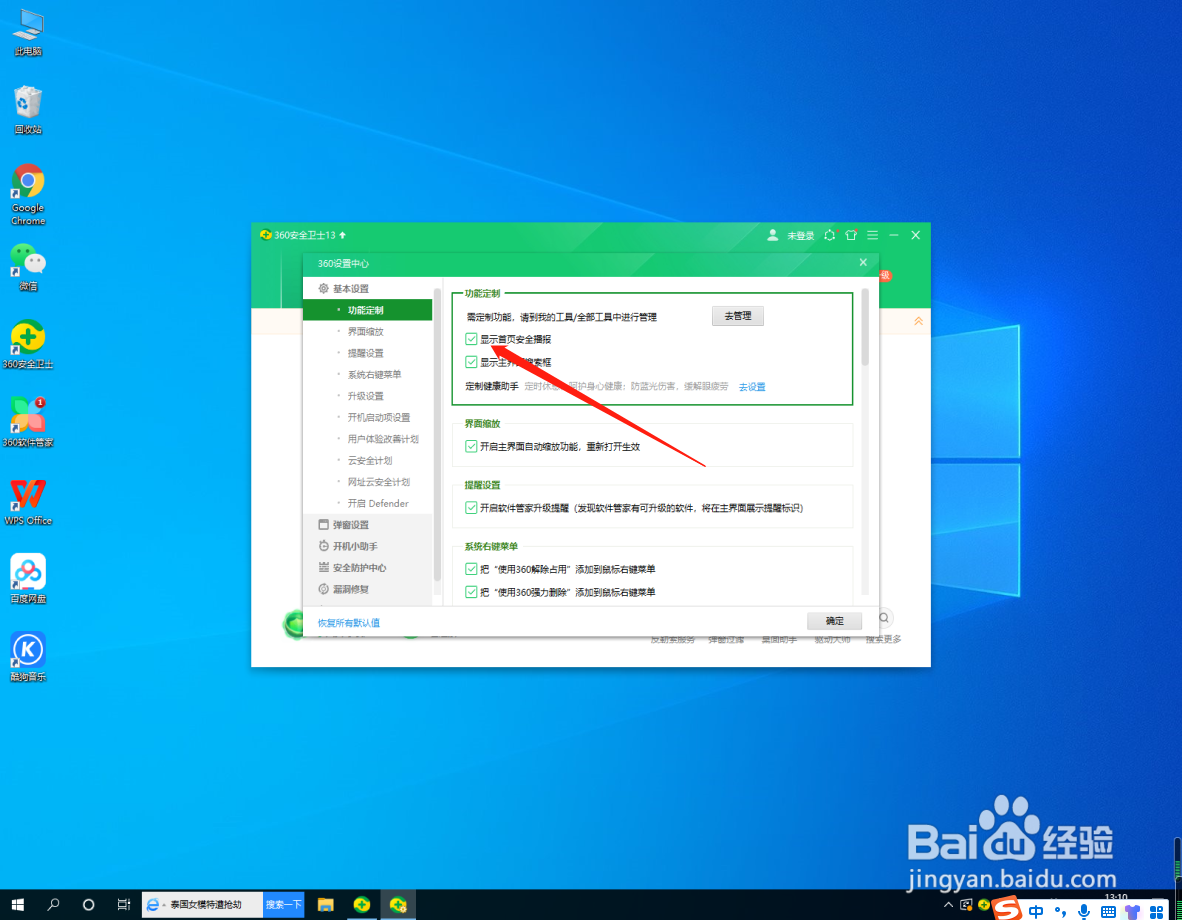Toggle the 中 Chinese input mode indicator
Image resolution: width=1182 pixels, height=920 pixels.
pyautogui.click(x=1036, y=912)
